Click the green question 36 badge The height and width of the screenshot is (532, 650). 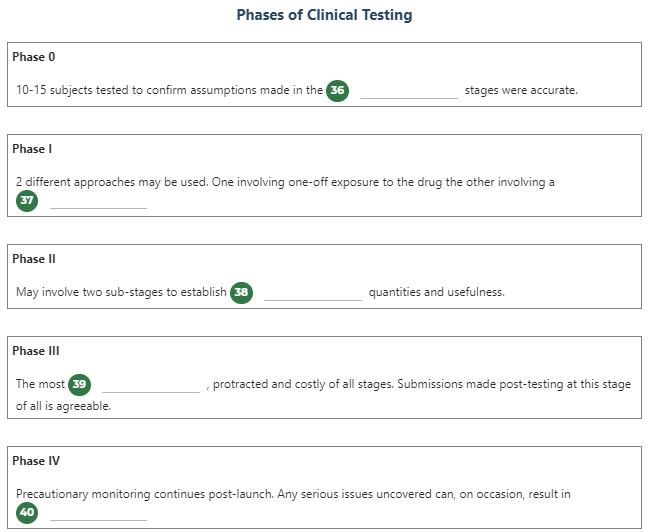coord(338,90)
